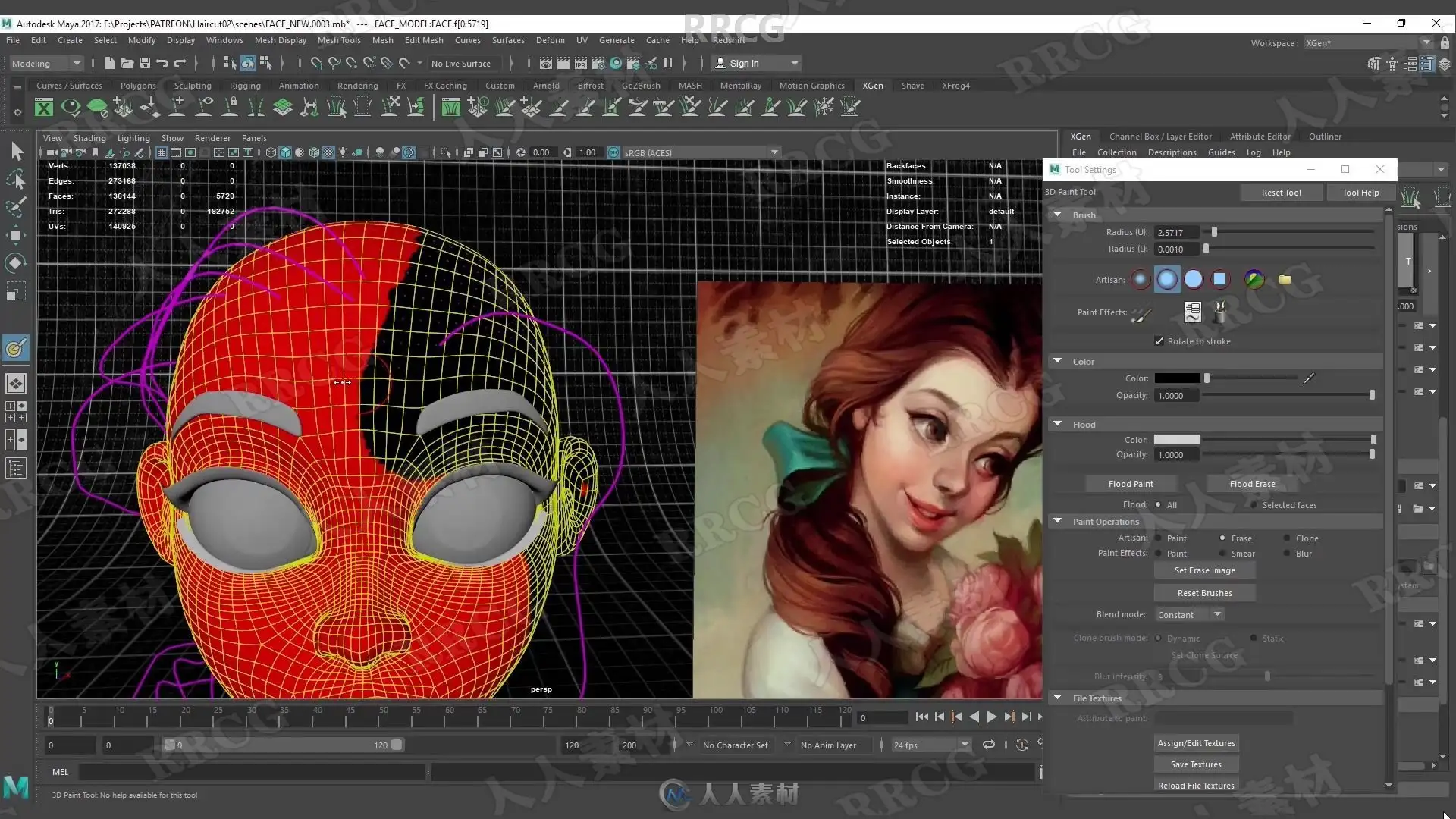Collapse the Brush section expander
The height and width of the screenshot is (819, 1456).
click(x=1057, y=215)
